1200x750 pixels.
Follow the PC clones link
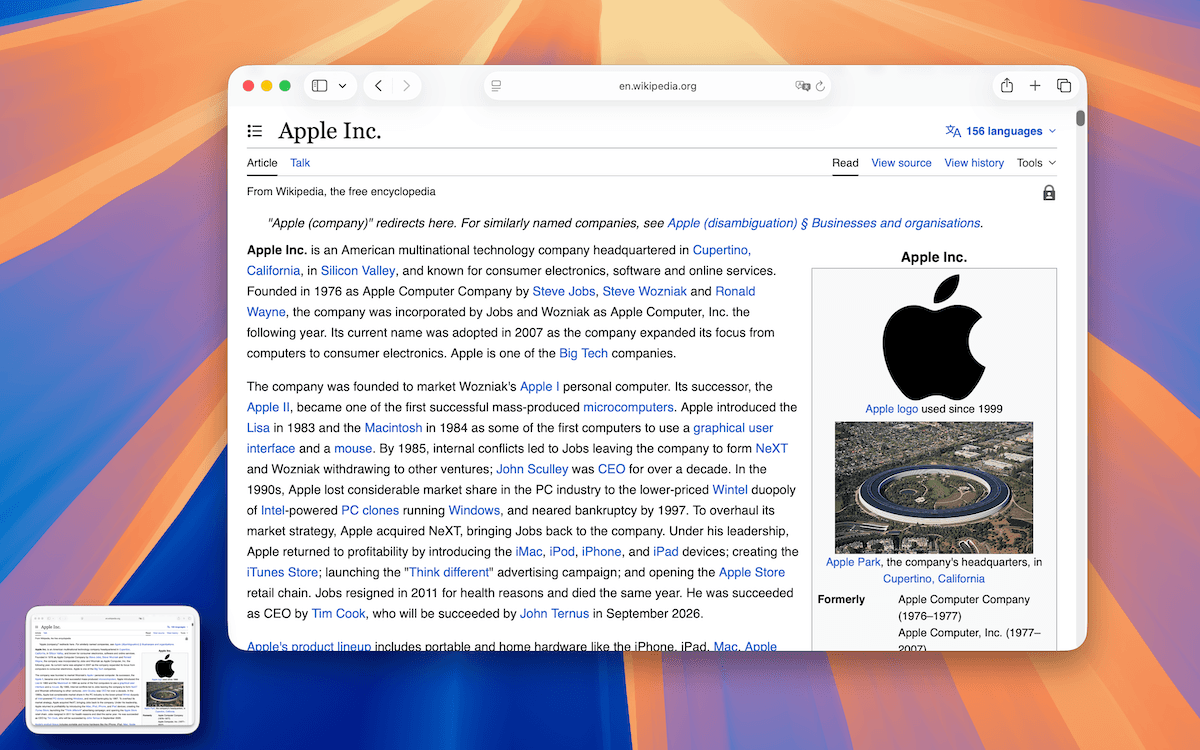tap(370, 511)
